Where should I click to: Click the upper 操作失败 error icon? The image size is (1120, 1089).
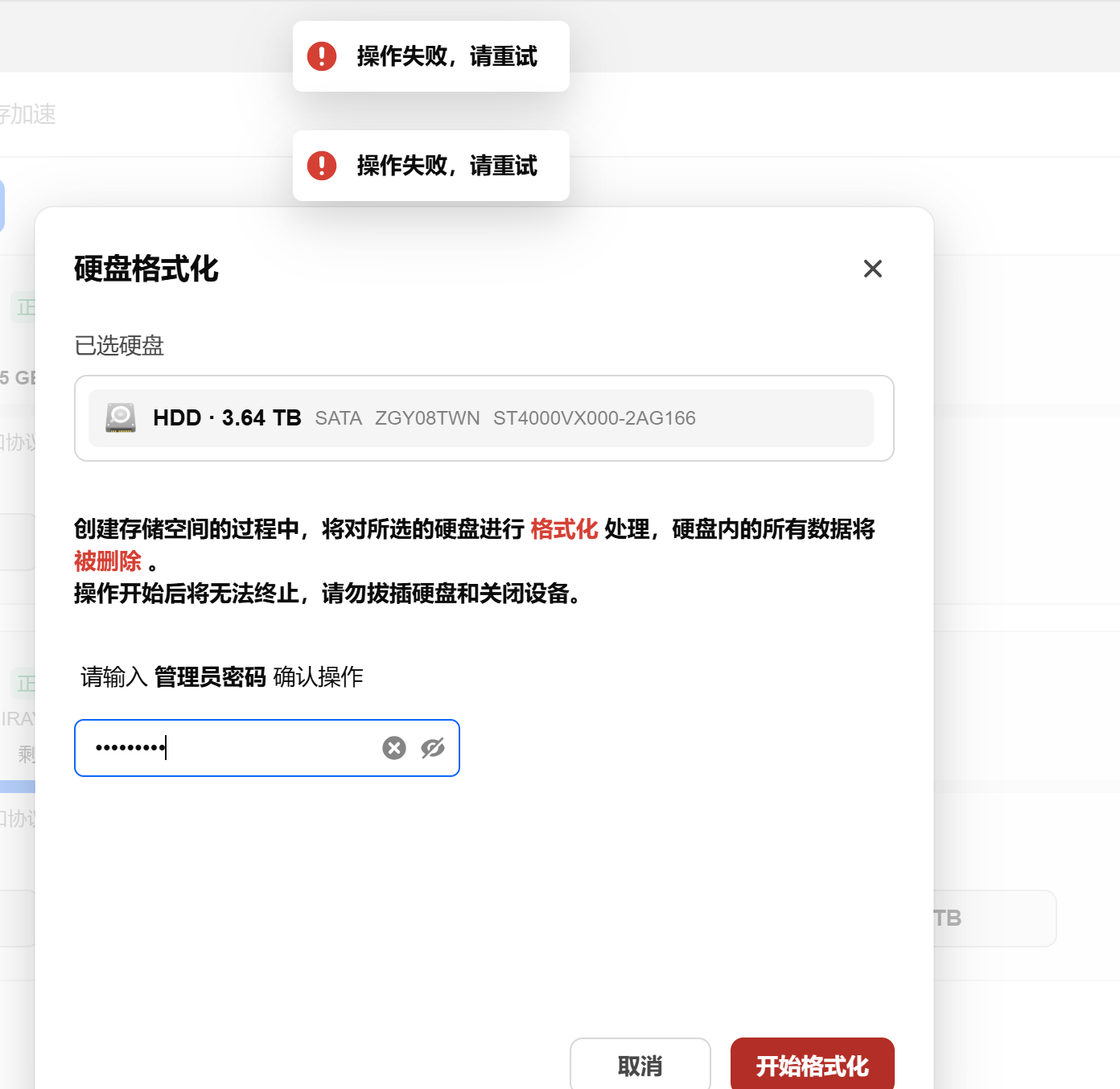[322, 56]
